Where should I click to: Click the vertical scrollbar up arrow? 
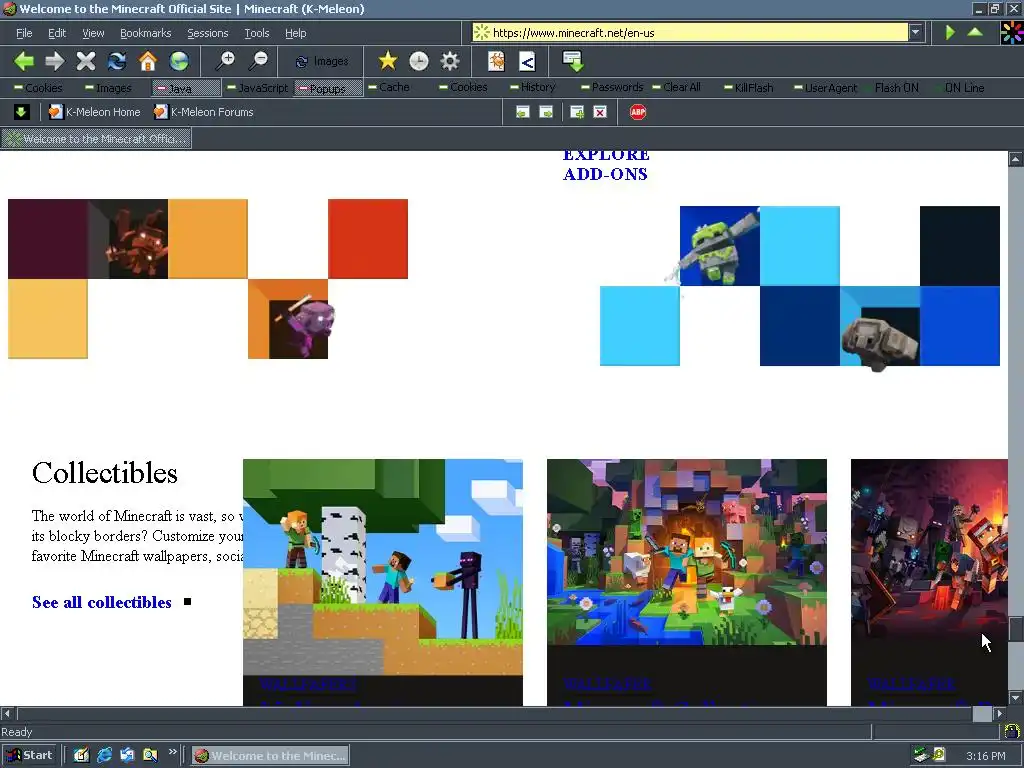1016,159
